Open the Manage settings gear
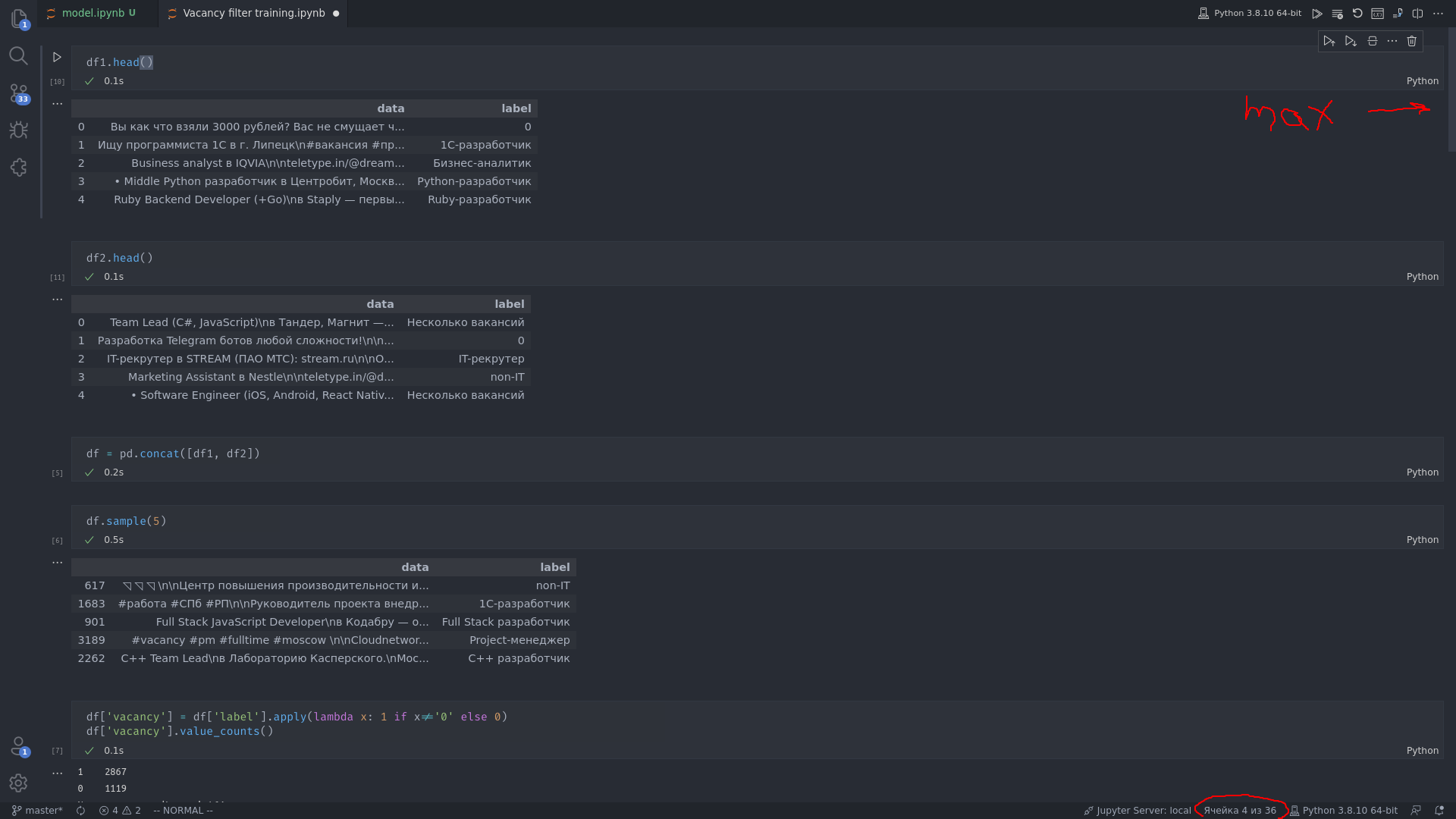Image resolution: width=1456 pixels, height=819 pixels. 18,783
